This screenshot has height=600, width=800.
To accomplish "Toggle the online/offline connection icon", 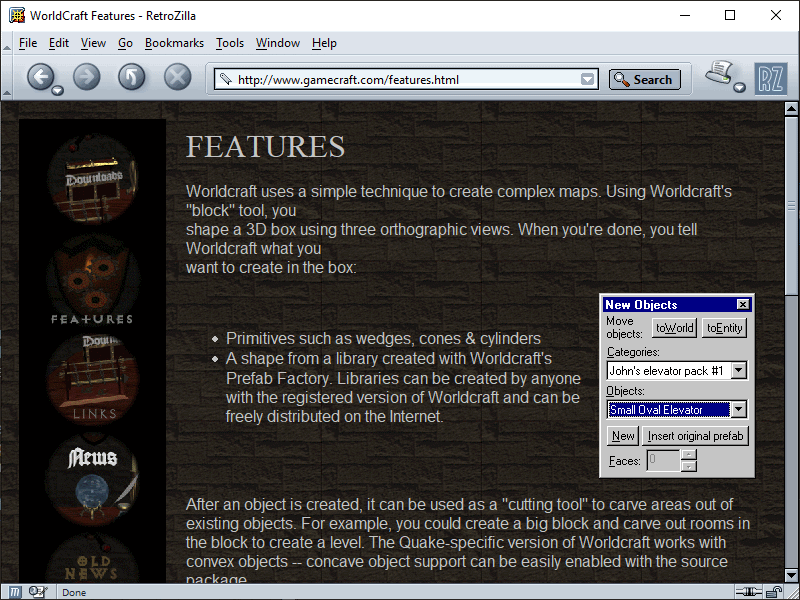I will [748, 592].
